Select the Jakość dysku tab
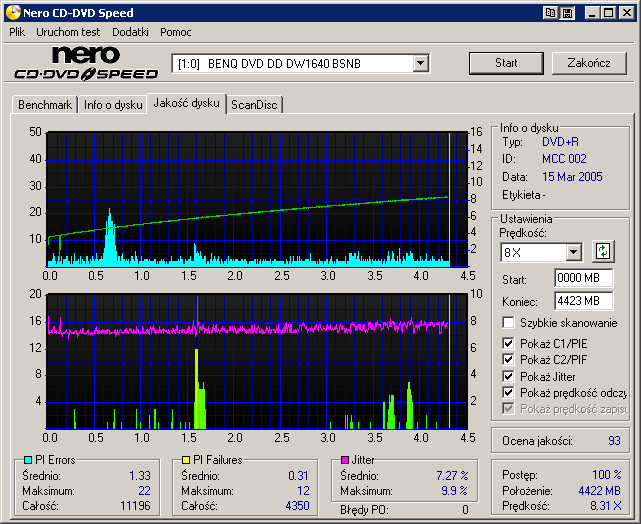Image resolution: width=641 pixels, height=524 pixels. point(186,103)
